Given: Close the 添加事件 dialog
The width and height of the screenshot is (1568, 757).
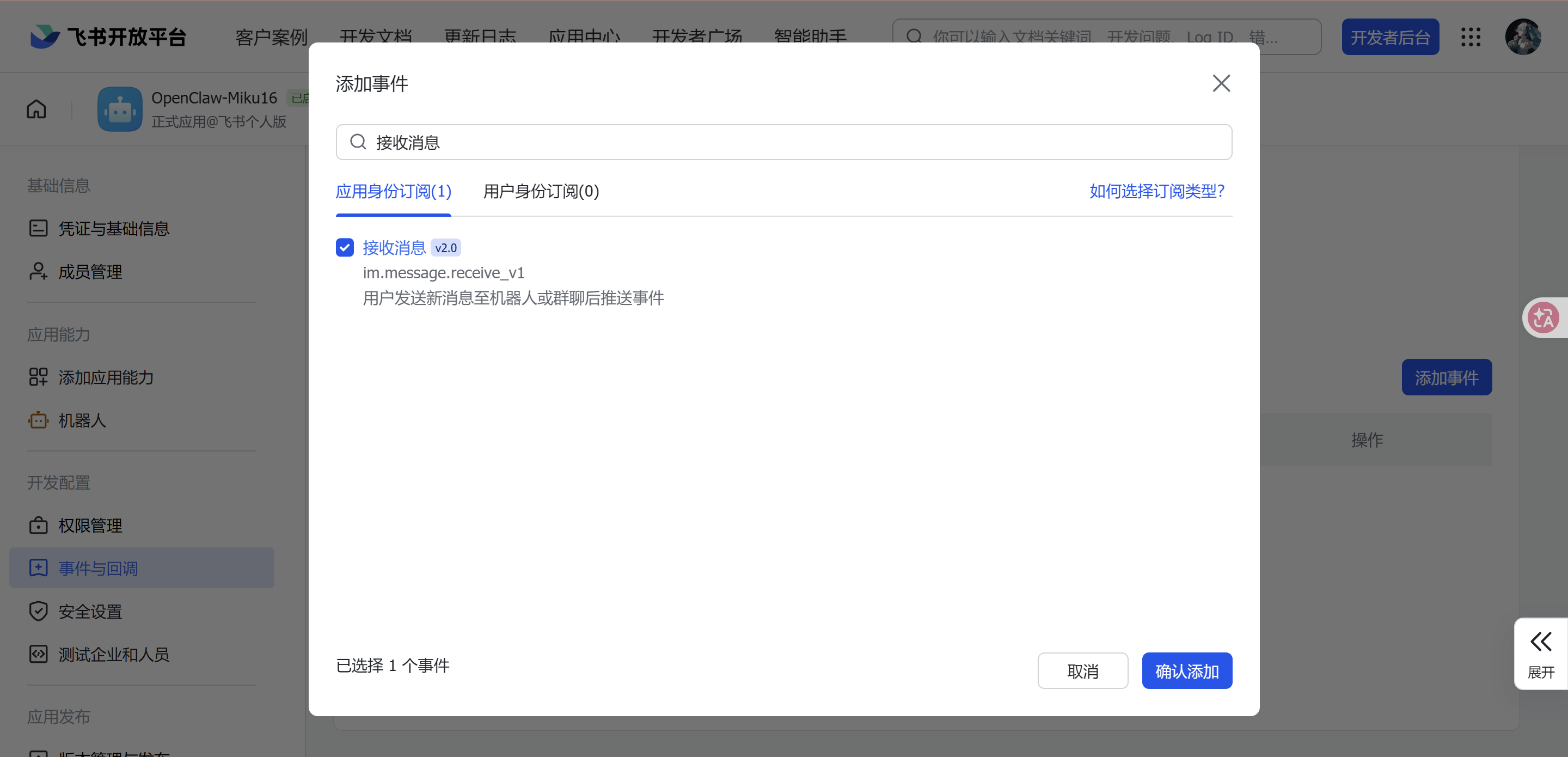Looking at the screenshot, I should [1221, 83].
